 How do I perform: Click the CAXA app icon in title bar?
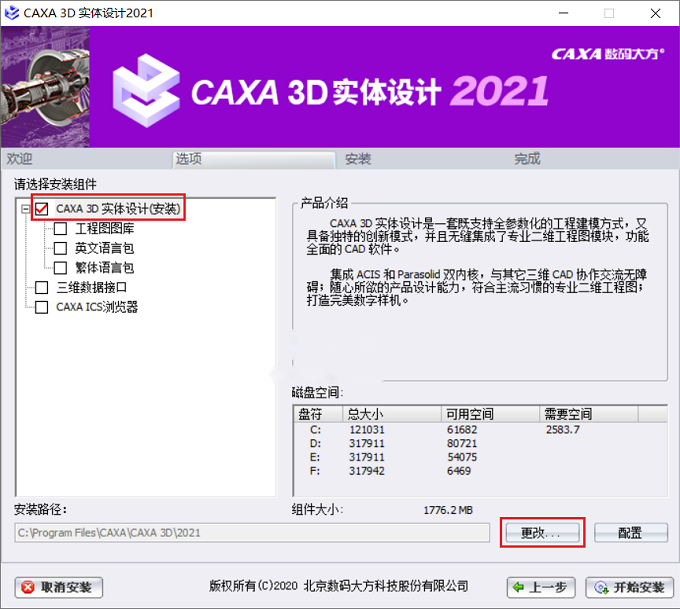pyautogui.click(x=11, y=13)
